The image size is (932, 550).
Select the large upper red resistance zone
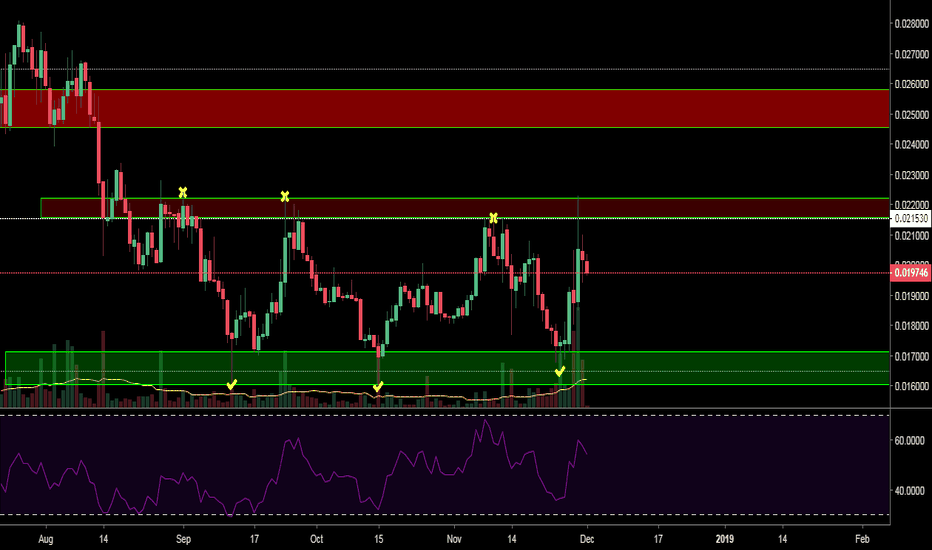445,108
